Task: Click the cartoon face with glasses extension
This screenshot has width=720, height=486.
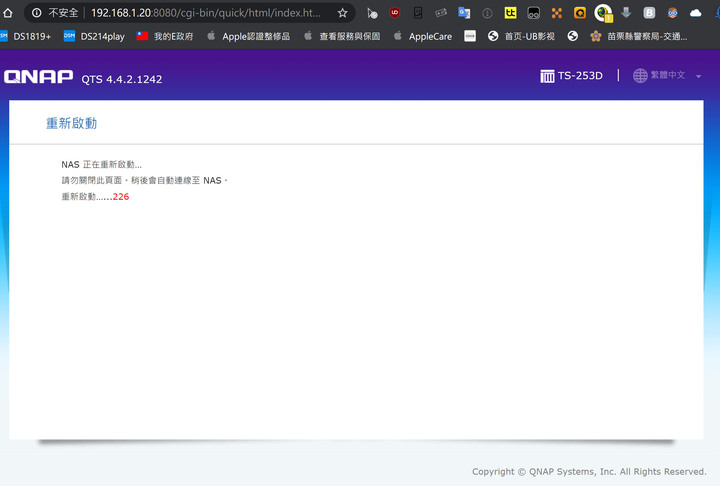Action: [x=672, y=13]
